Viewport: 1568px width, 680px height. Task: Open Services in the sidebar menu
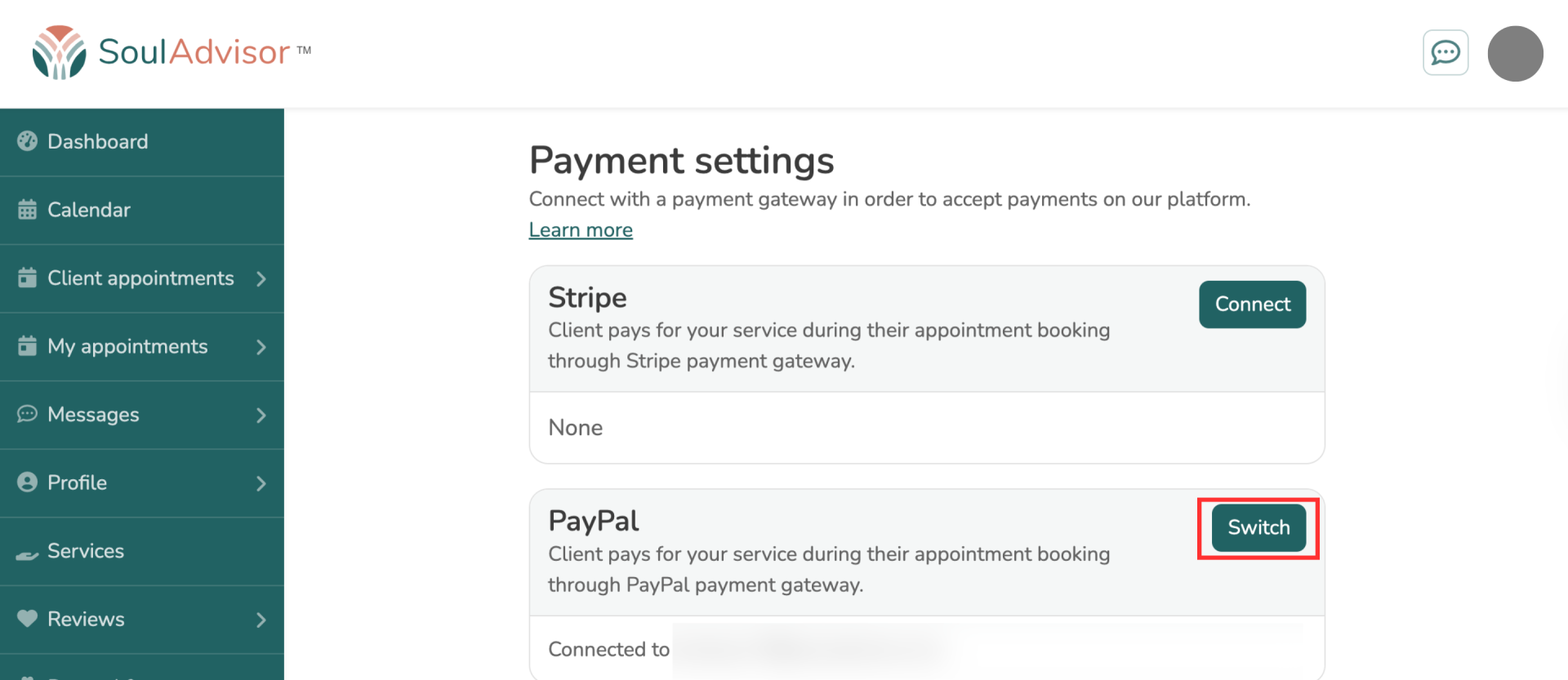tap(86, 551)
